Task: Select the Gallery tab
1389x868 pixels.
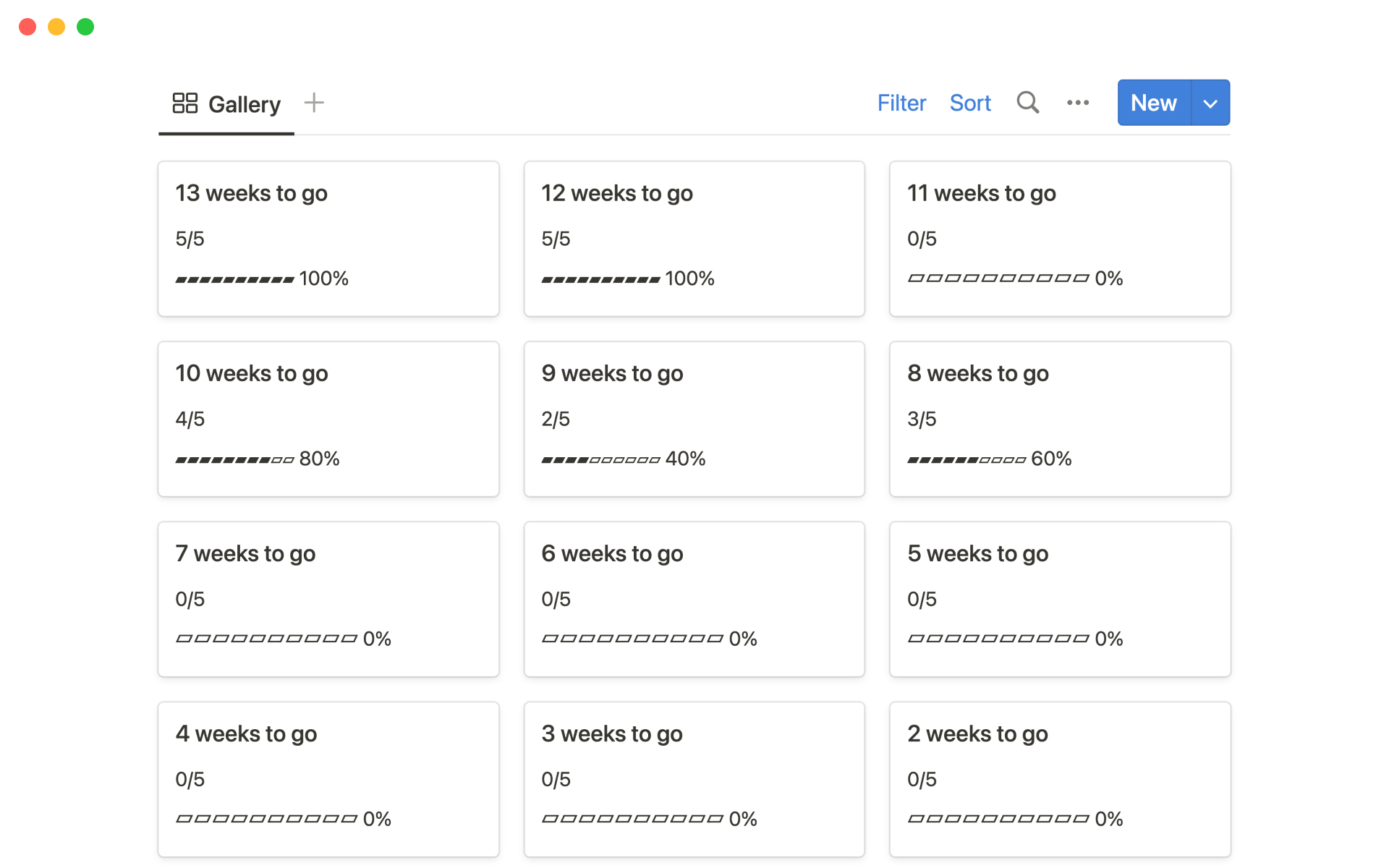Action: pyautogui.click(x=244, y=105)
